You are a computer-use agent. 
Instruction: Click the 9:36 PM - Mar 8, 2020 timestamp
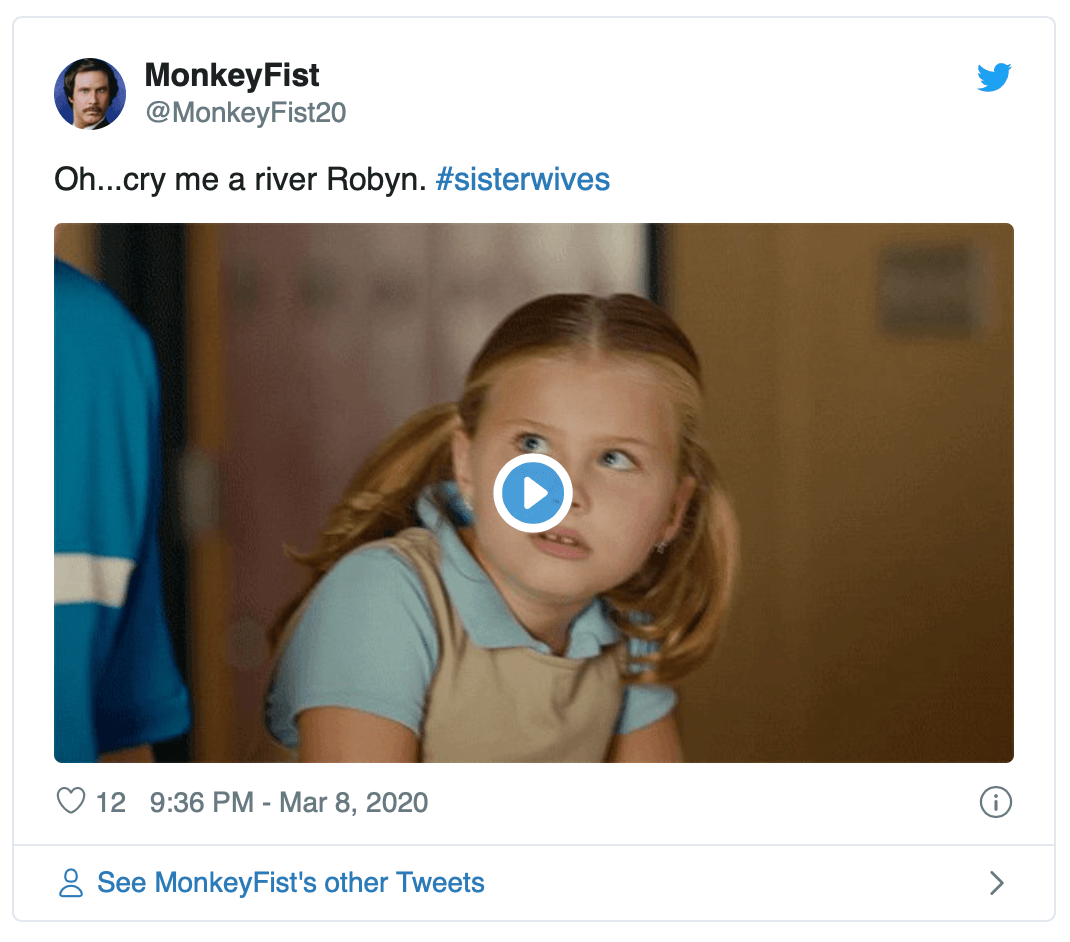point(288,802)
